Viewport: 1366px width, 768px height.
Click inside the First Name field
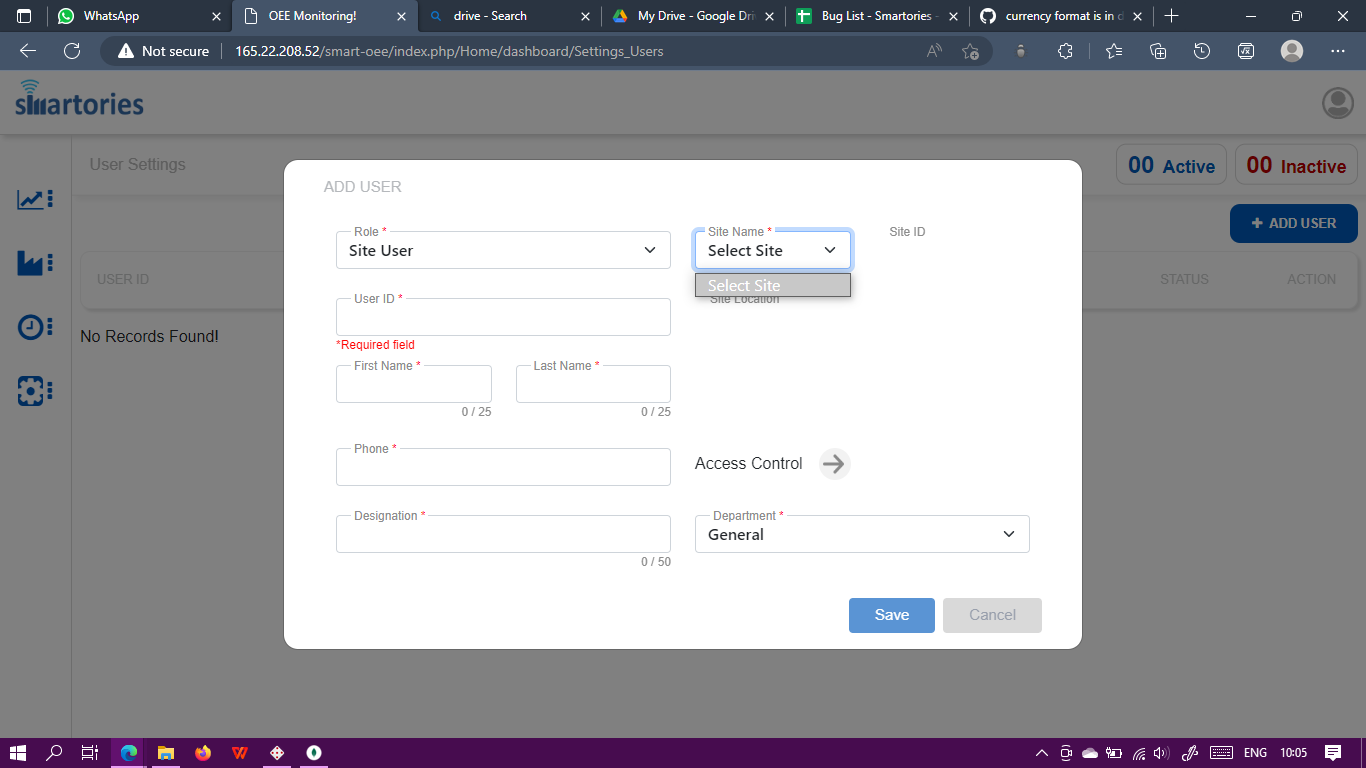pos(413,385)
